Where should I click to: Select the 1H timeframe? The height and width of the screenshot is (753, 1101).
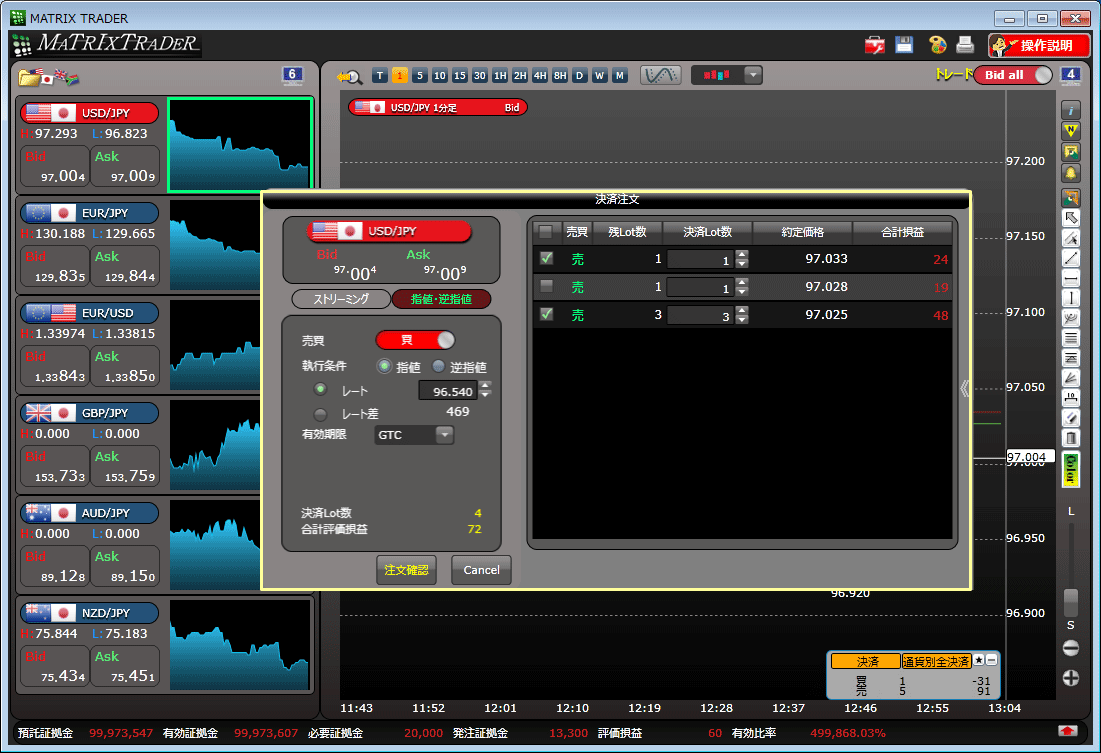500,76
